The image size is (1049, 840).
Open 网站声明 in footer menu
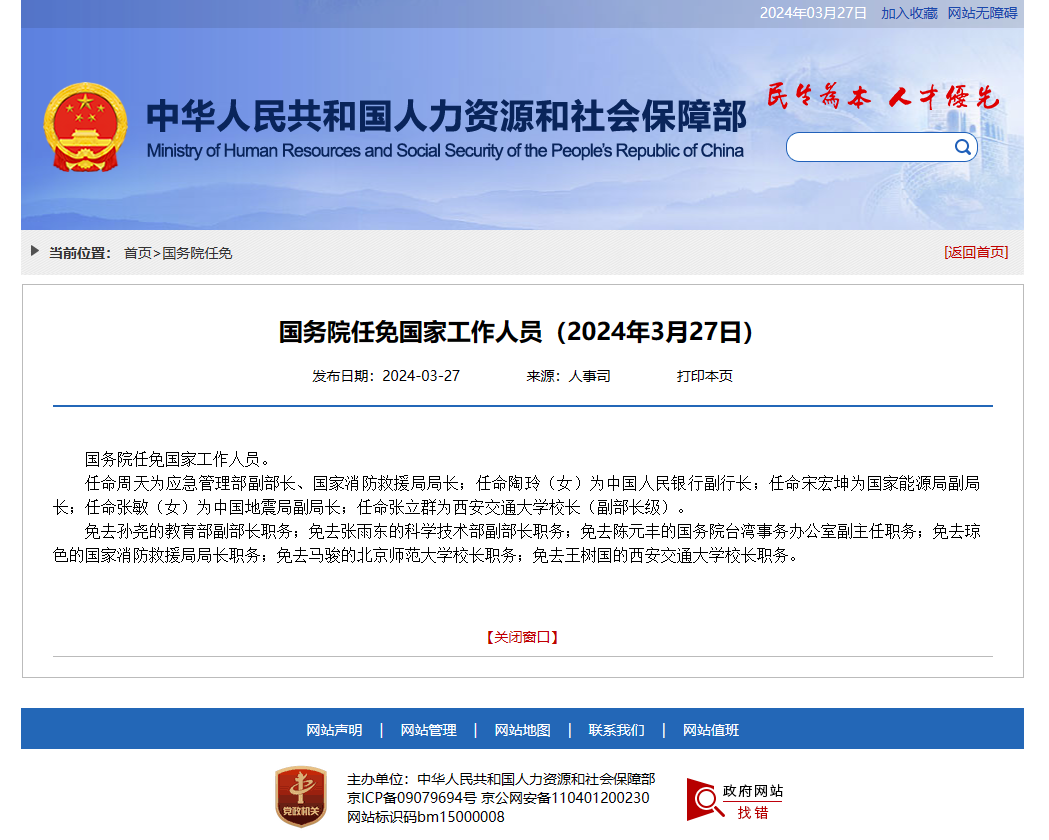(x=334, y=730)
